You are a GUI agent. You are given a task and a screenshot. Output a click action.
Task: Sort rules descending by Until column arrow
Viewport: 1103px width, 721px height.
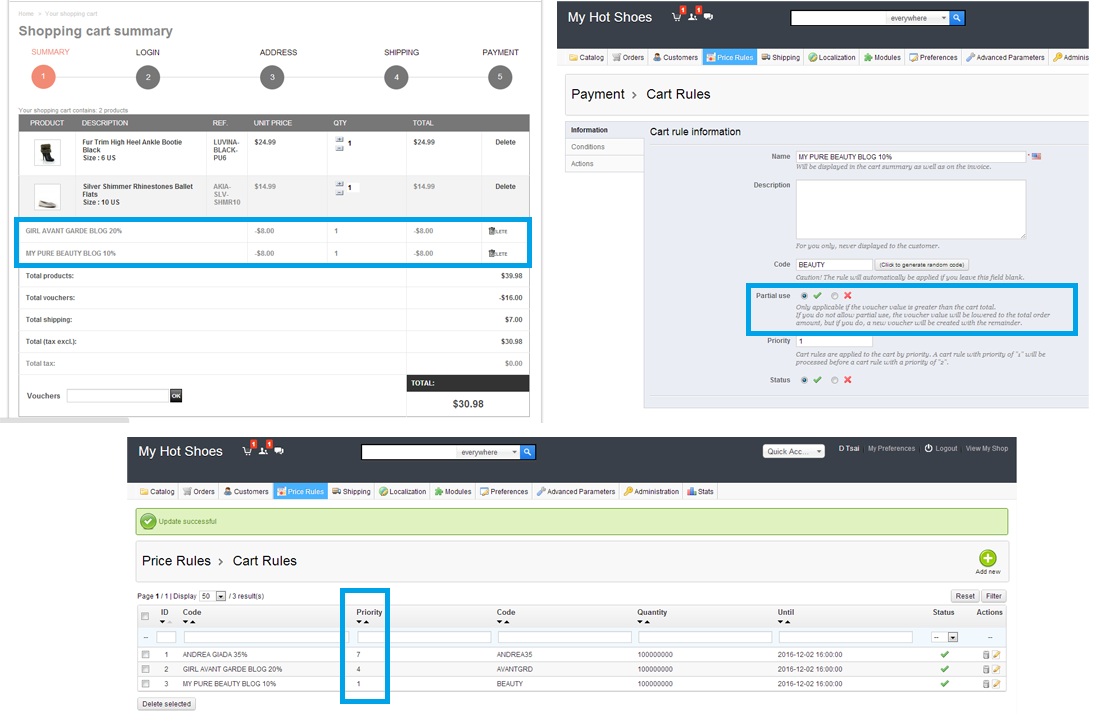(781, 622)
